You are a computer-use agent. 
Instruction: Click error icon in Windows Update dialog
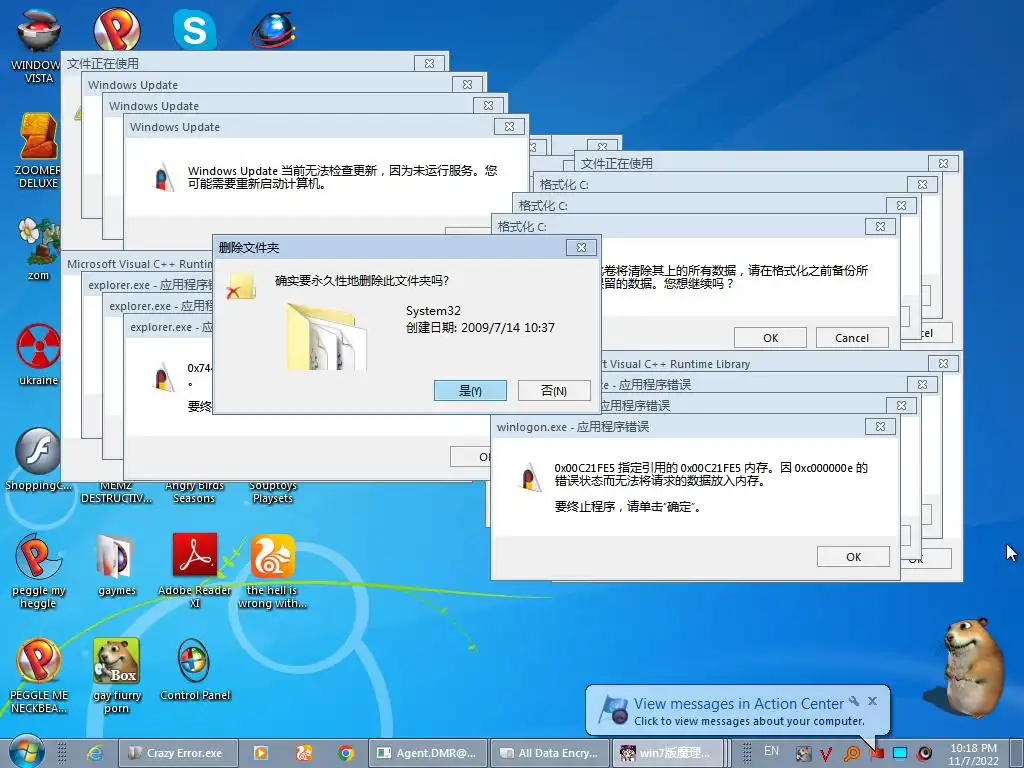pyautogui.click(x=164, y=177)
